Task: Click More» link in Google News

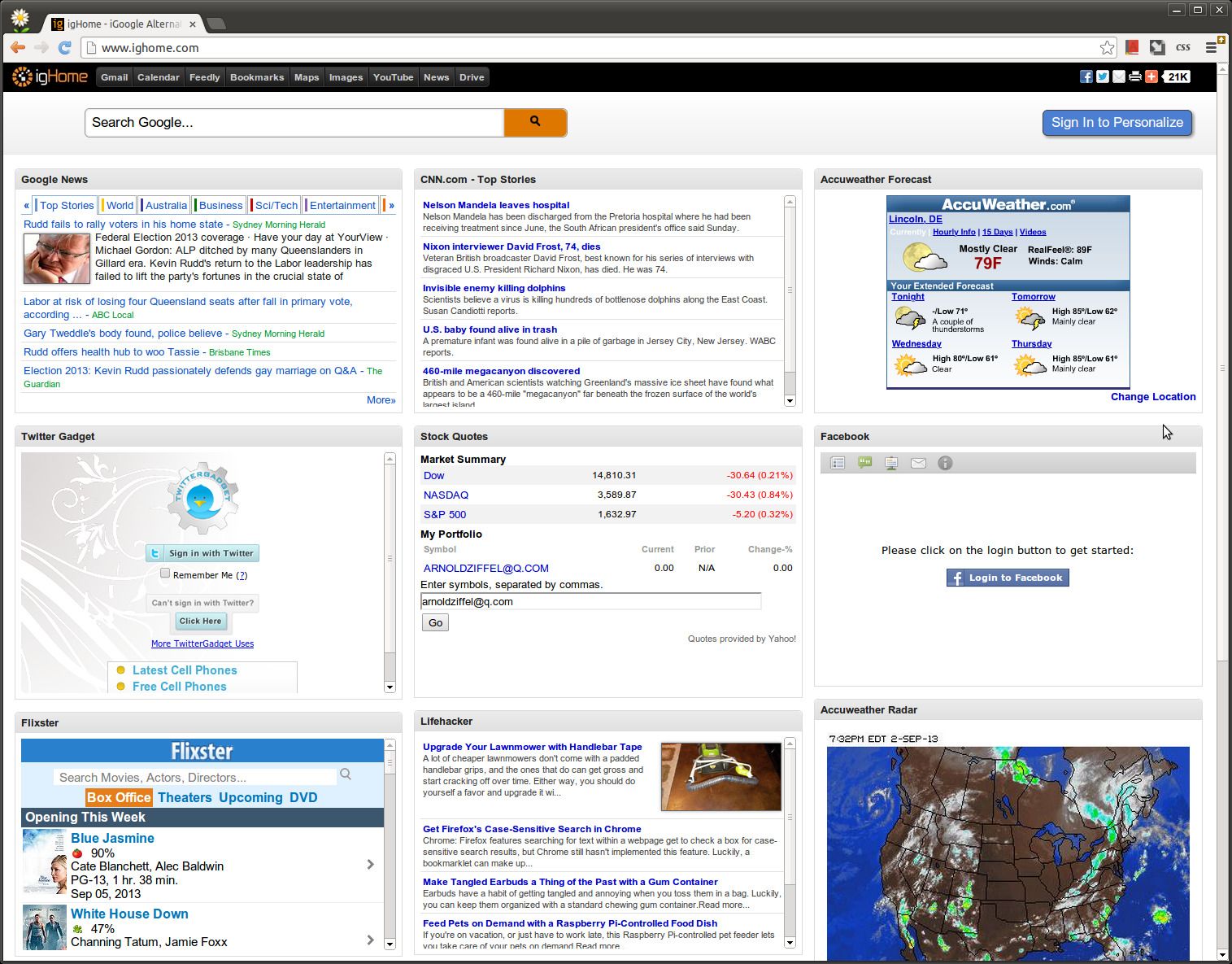Action: point(381,400)
